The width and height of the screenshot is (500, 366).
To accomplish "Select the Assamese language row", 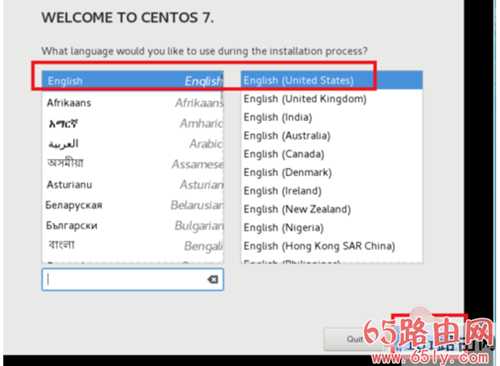I will click(133, 164).
